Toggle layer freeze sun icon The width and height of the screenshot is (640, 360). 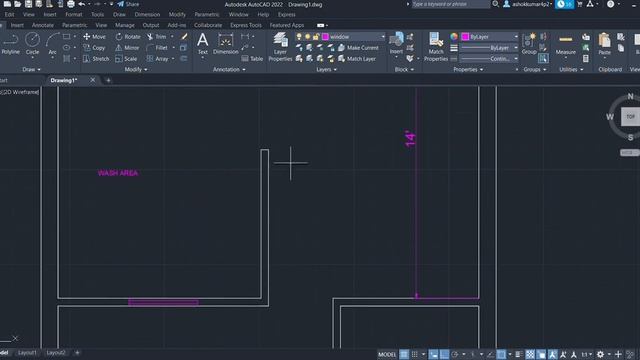[308, 37]
